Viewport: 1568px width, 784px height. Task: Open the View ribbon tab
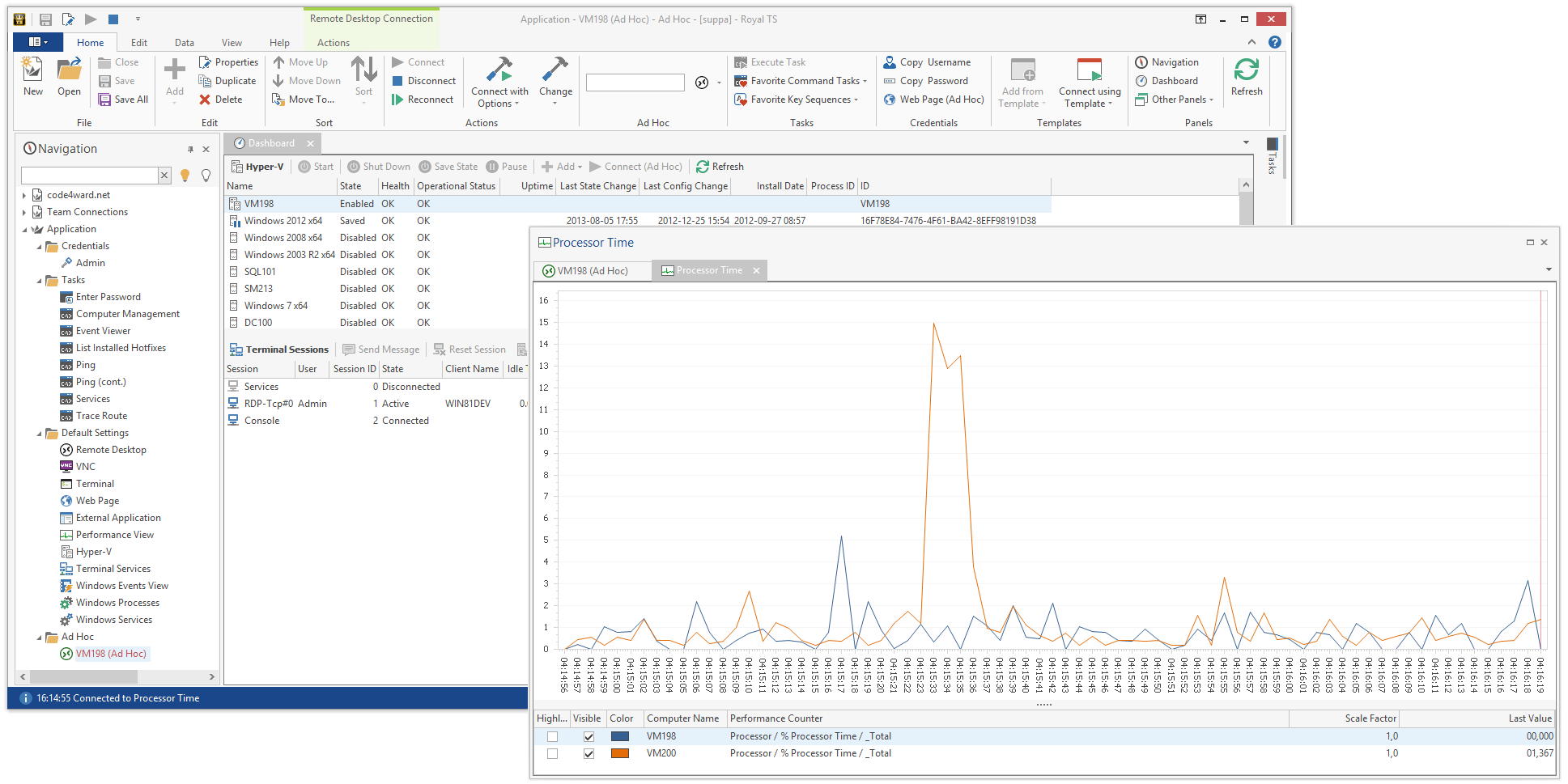point(232,43)
